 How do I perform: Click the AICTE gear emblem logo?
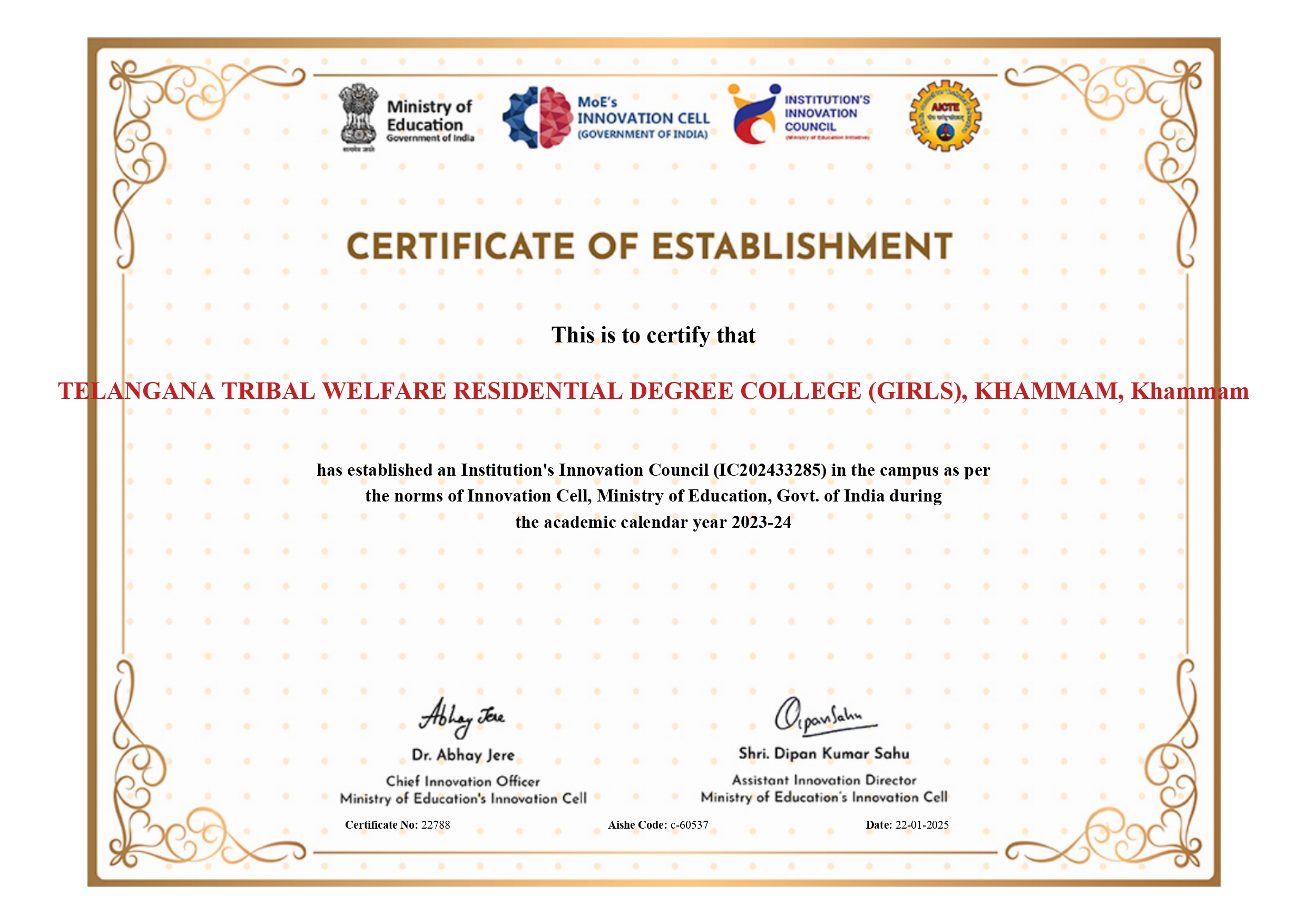coord(945,115)
